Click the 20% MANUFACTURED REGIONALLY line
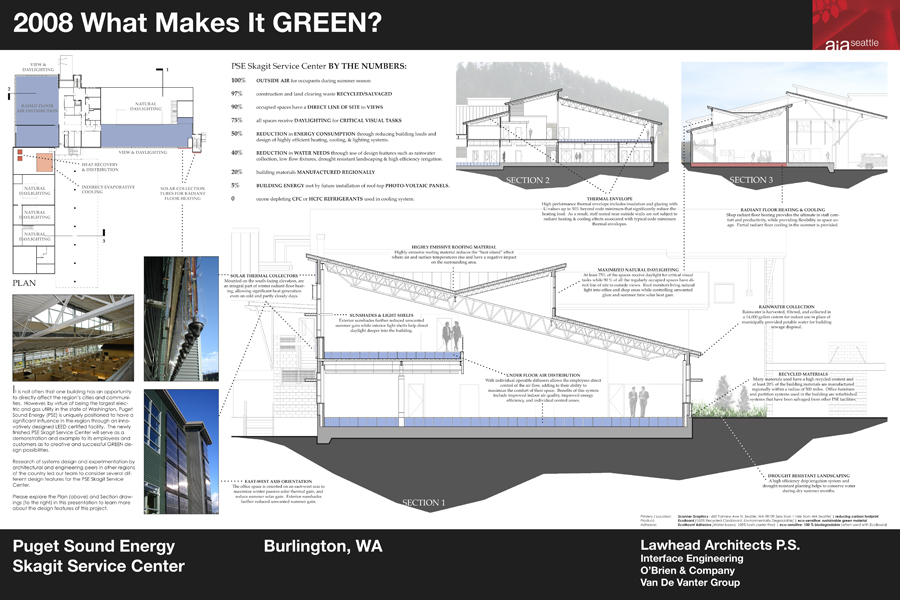Viewport: 900px width, 600px height. [303, 172]
